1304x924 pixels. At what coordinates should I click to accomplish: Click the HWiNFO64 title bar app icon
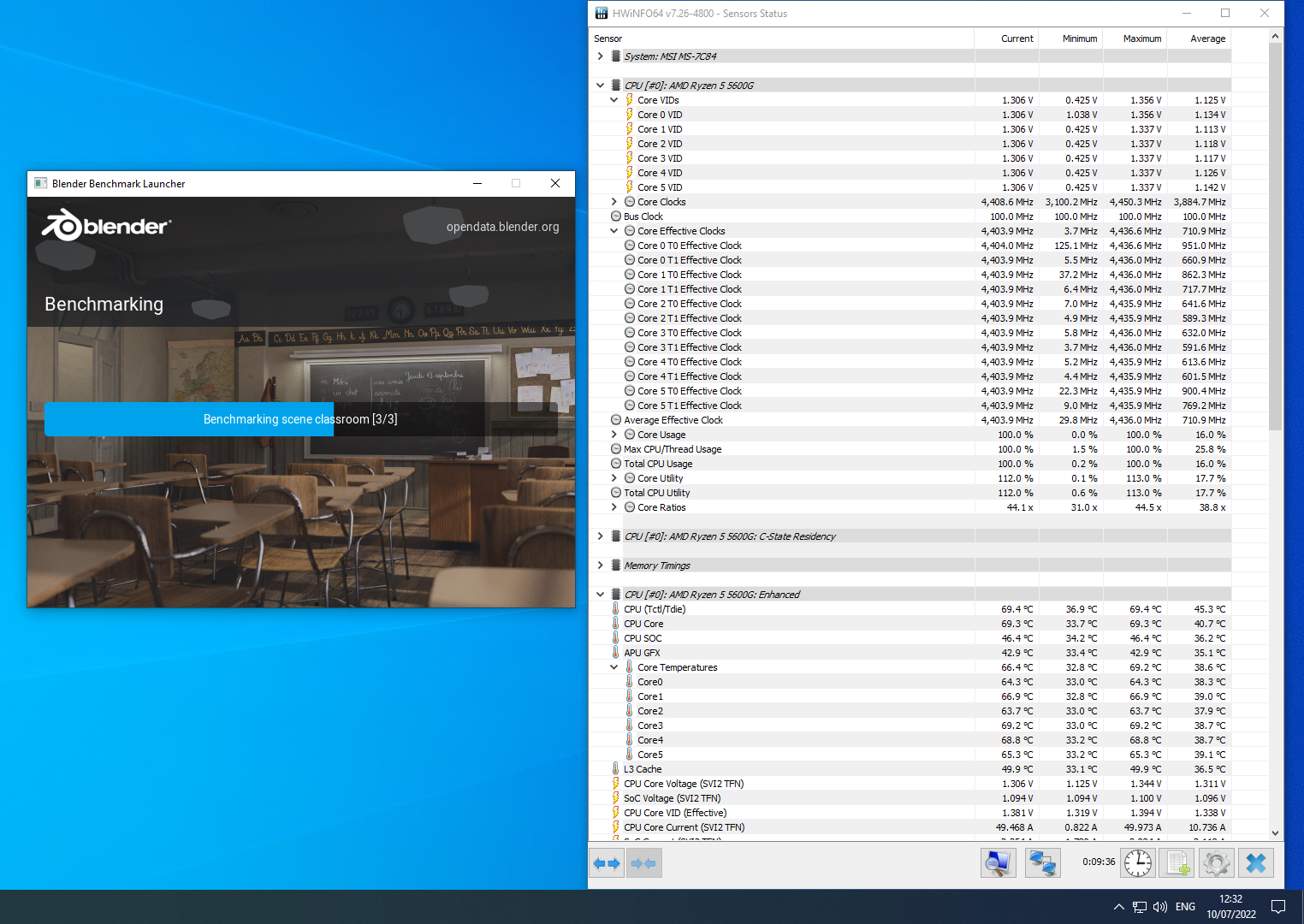(x=602, y=13)
